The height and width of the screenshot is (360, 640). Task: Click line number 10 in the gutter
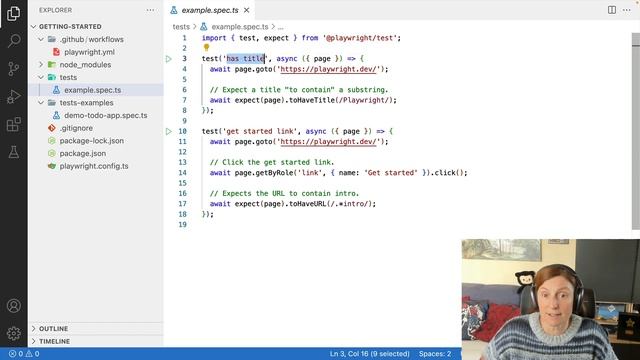[182, 131]
